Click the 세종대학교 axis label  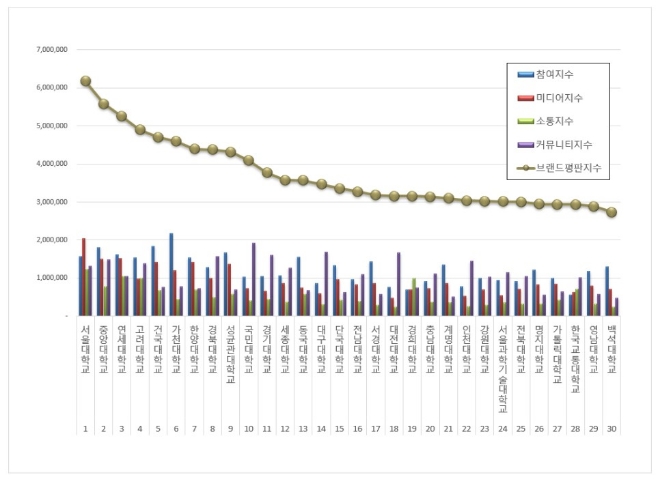pyautogui.click(x=285, y=349)
